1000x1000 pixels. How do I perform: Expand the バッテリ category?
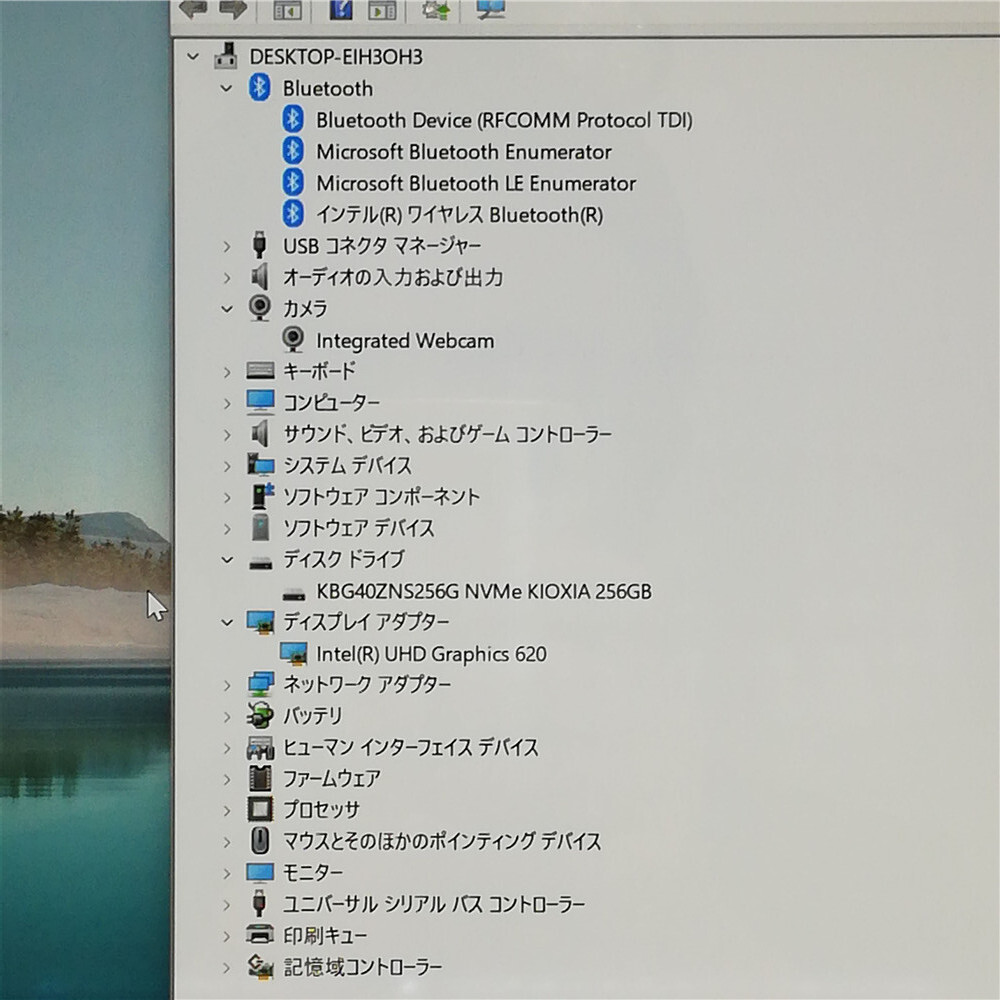click(226, 717)
